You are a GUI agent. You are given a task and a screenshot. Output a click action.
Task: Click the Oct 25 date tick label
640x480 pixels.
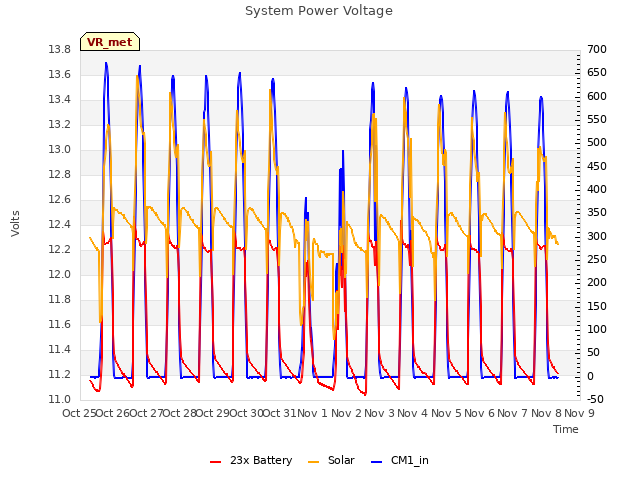click(x=79, y=413)
